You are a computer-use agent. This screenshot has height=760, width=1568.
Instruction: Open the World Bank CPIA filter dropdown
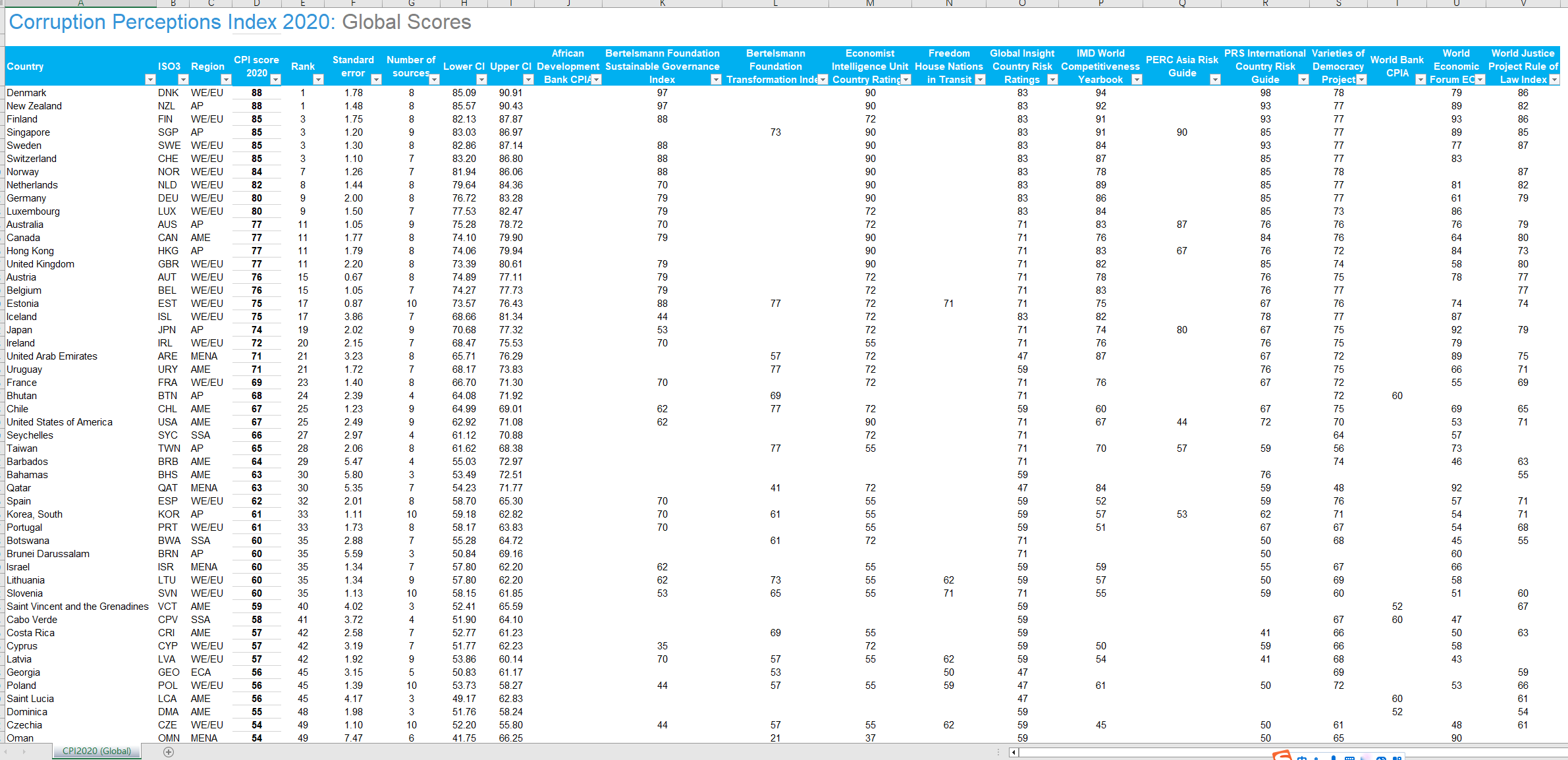click(1420, 80)
